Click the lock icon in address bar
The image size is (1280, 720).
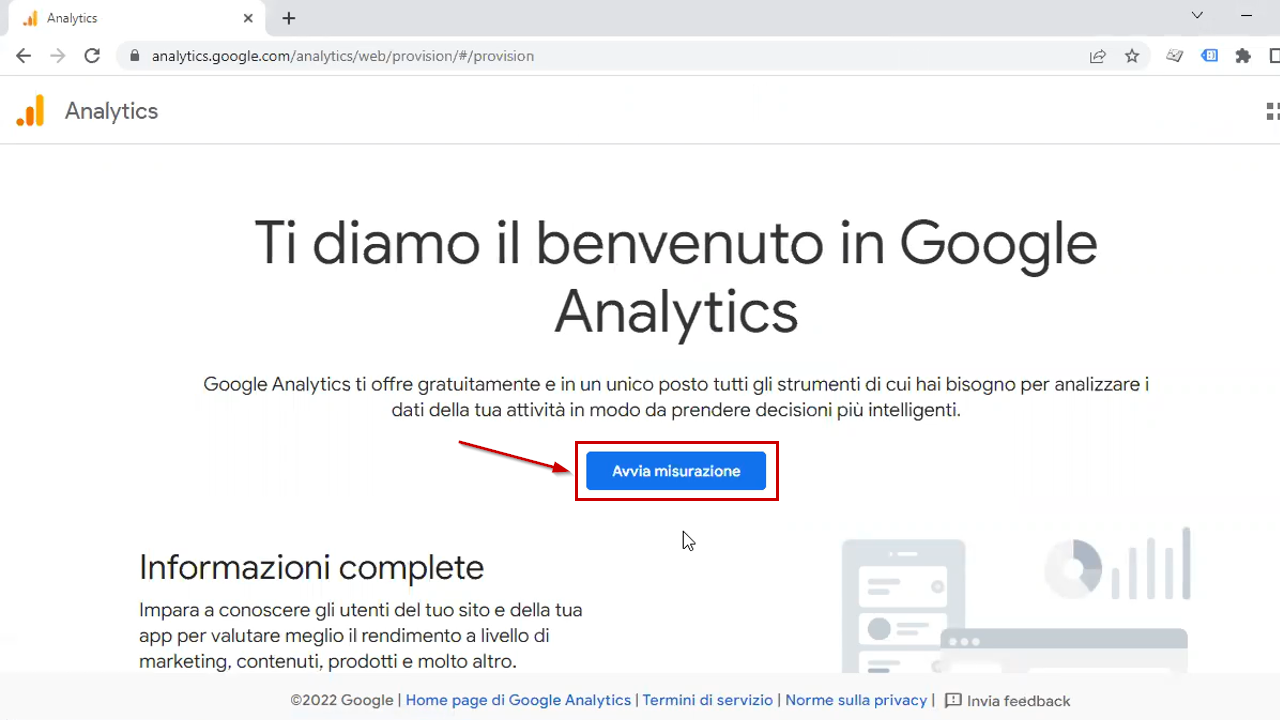pyautogui.click(x=134, y=56)
